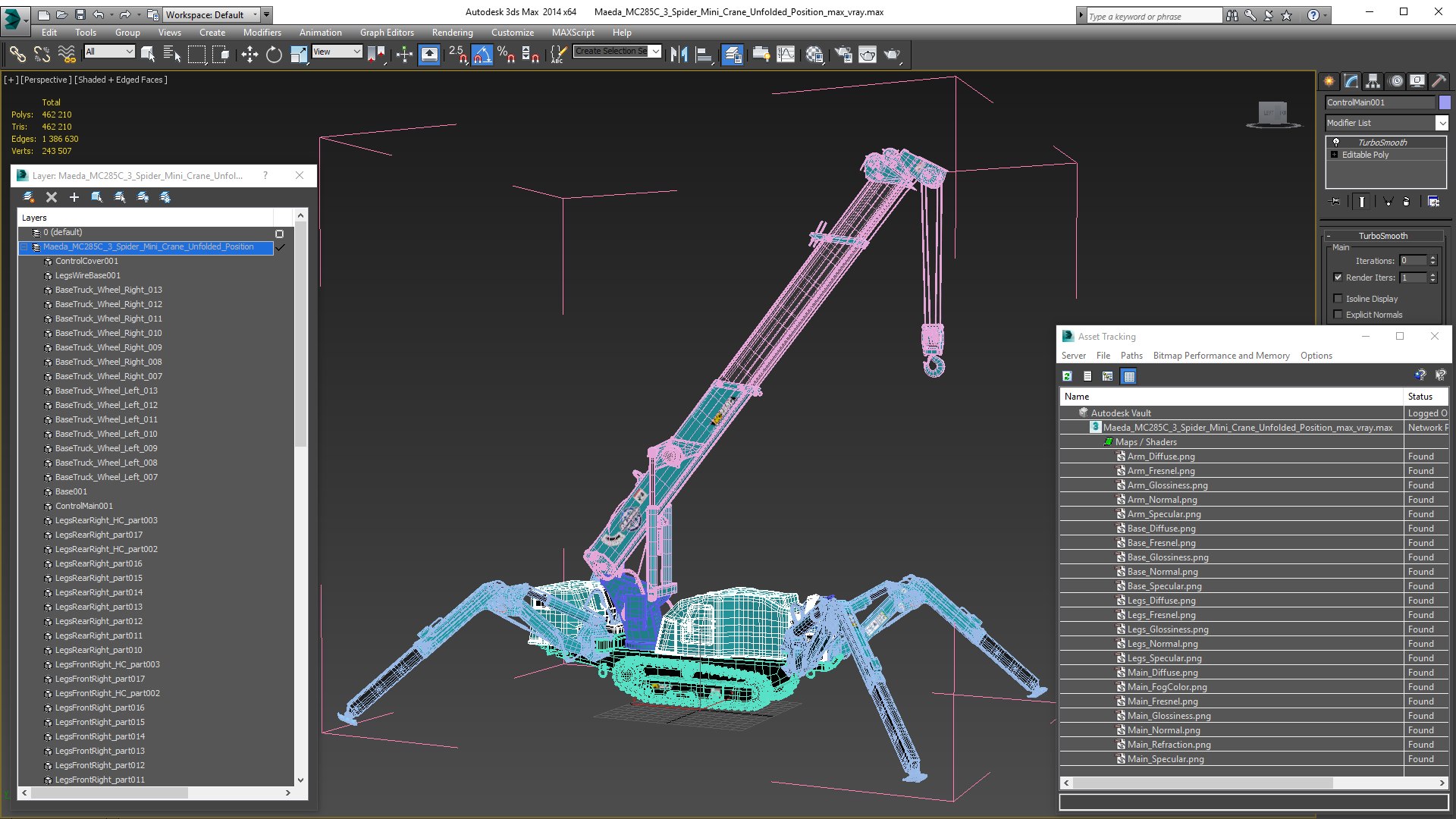
Task: Toggle TurboSmooth modifier lightbulb on/off
Action: [1336, 143]
